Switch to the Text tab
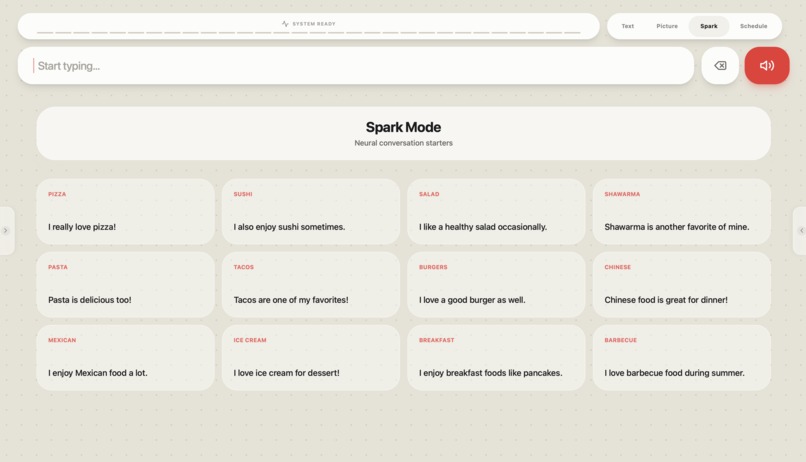806x462 pixels. [x=628, y=26]
